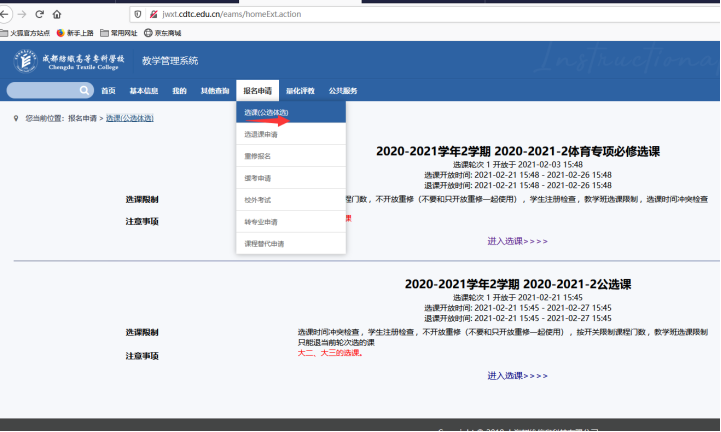Click 进入选课 link under 公选课
The width and height of the screenshot is (721, 432).
[x=517, y=375]
